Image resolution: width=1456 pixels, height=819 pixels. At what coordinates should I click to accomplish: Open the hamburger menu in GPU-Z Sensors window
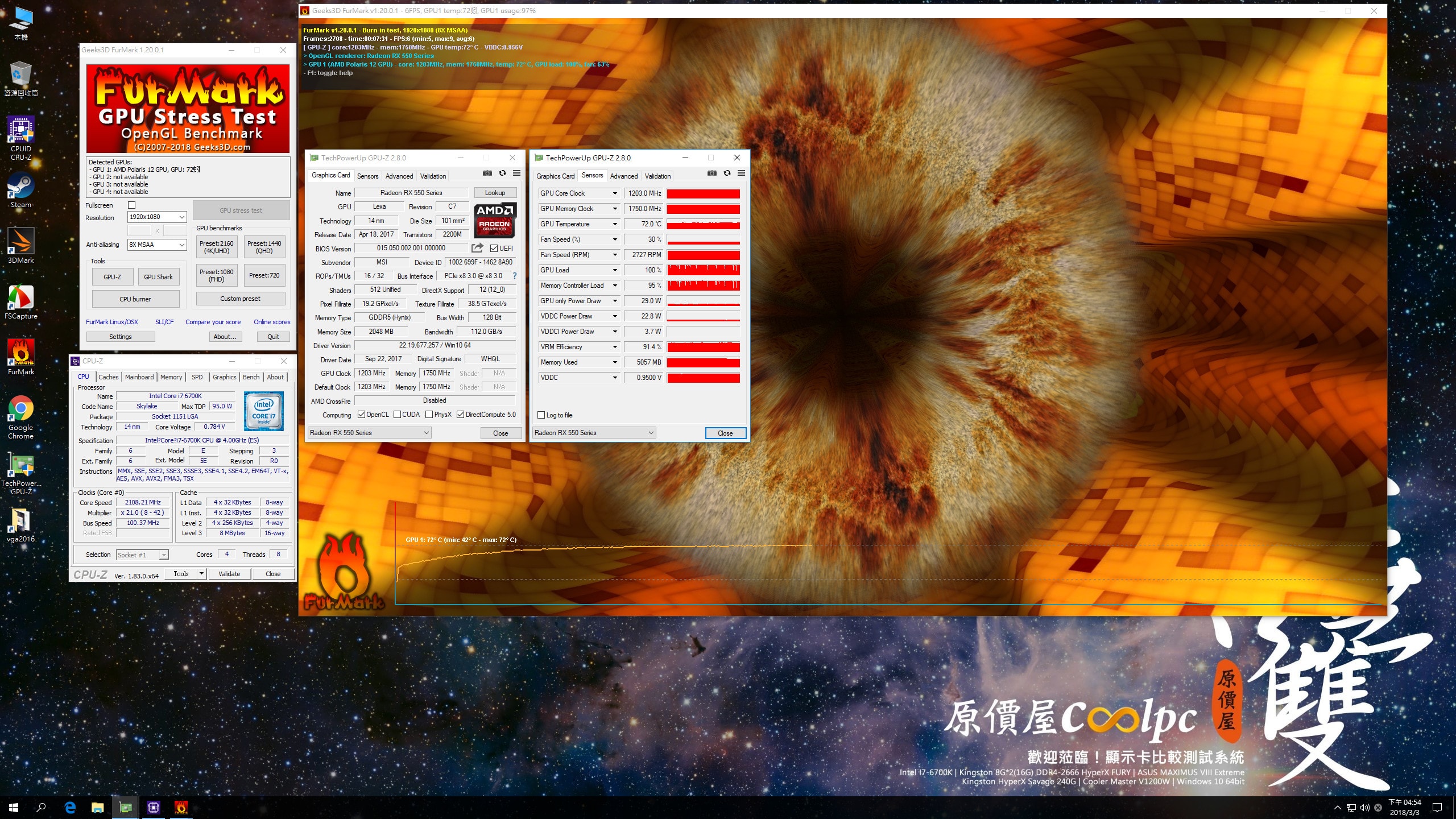(741, 173)
